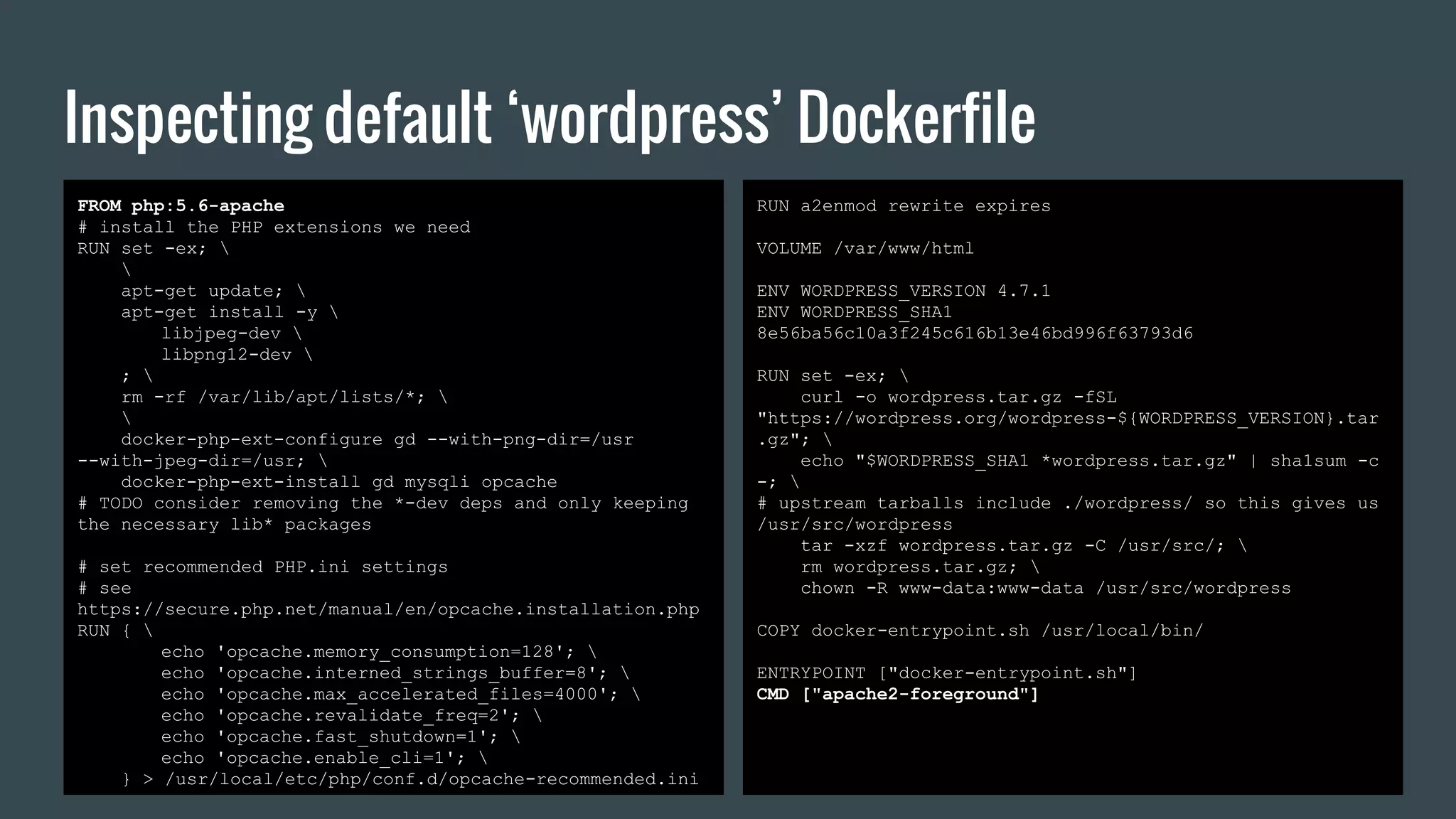1456x819 pixels.
Task: Click 'chown -R www-data:www-data /usr/src/wordpress' line
Action: click(x=1046, y=589)
